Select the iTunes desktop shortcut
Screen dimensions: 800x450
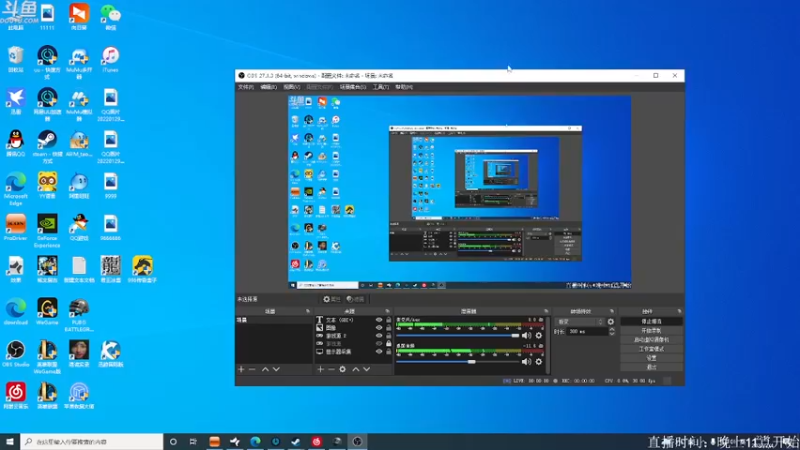[x=110, y=59]
